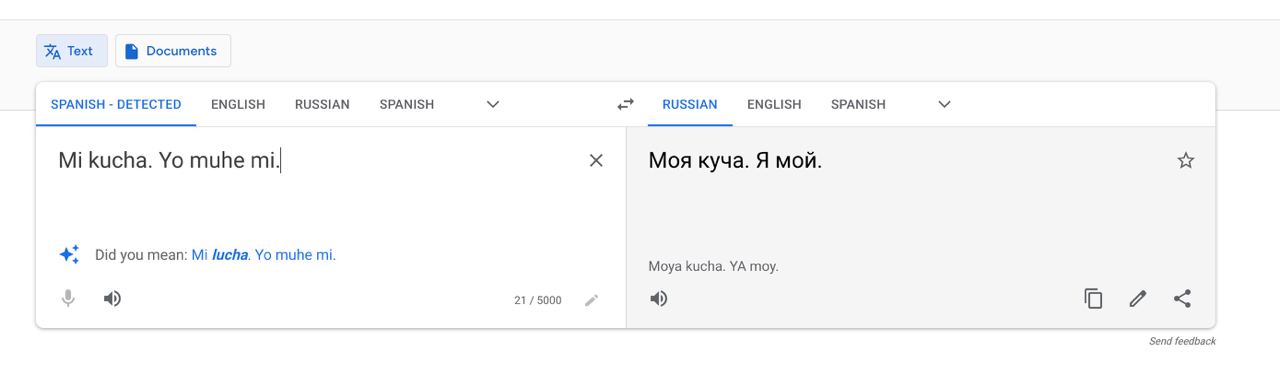
Task: Suggest an edit to the translation
Action: click(1138, 298)
